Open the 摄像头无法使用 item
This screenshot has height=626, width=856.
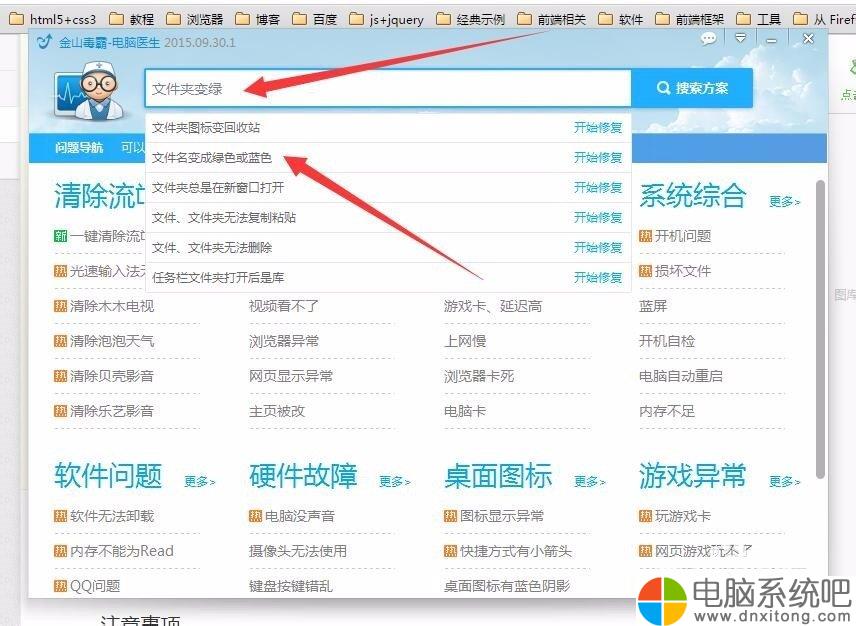click(298, 551)
